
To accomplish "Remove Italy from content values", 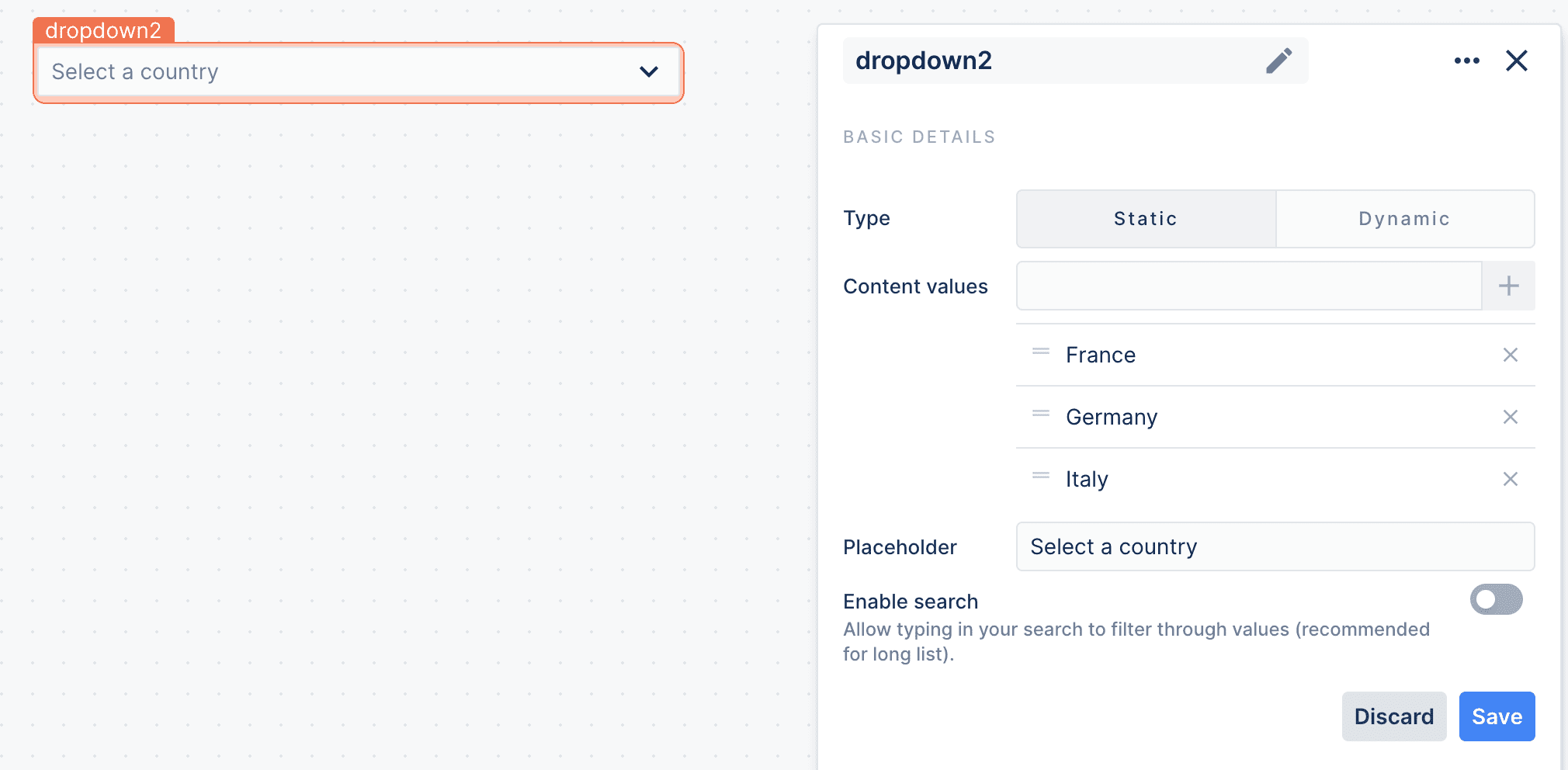I will 1510,479.
